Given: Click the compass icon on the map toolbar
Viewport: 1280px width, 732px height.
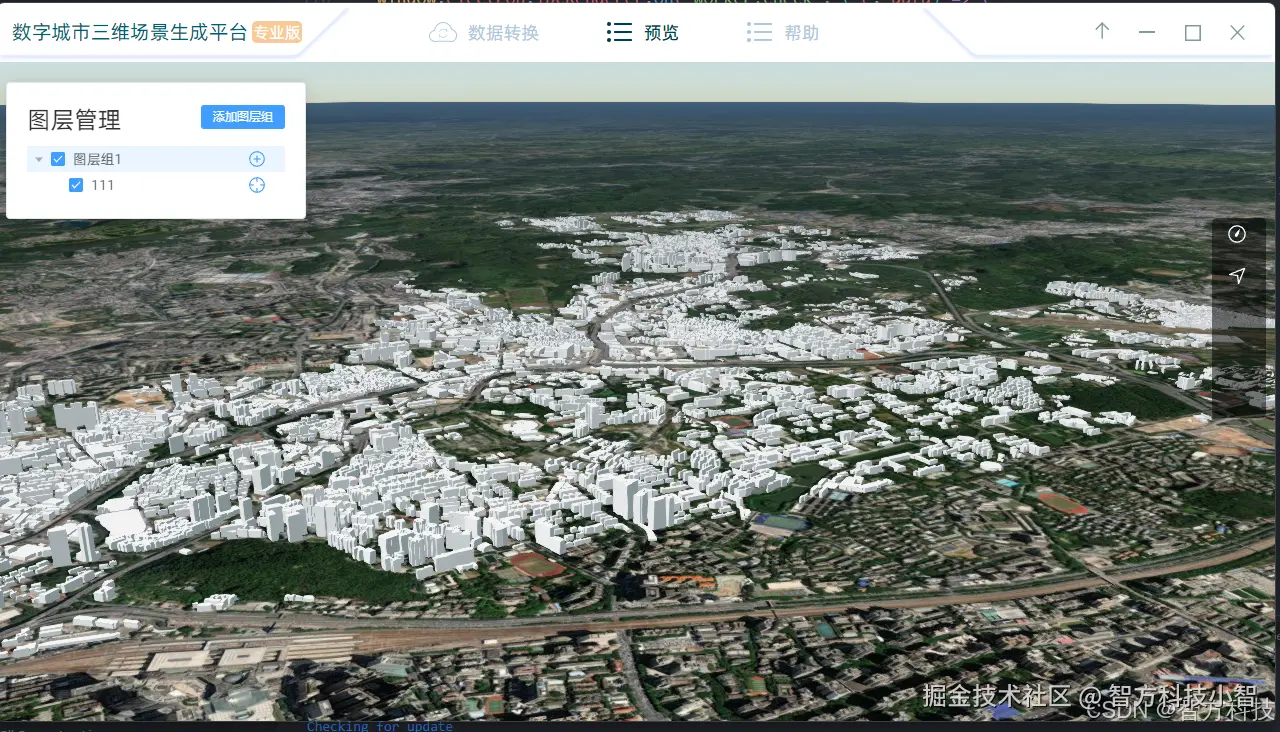Looking at the screenshot, I should pyautogui.click(x=1237, y=234).
